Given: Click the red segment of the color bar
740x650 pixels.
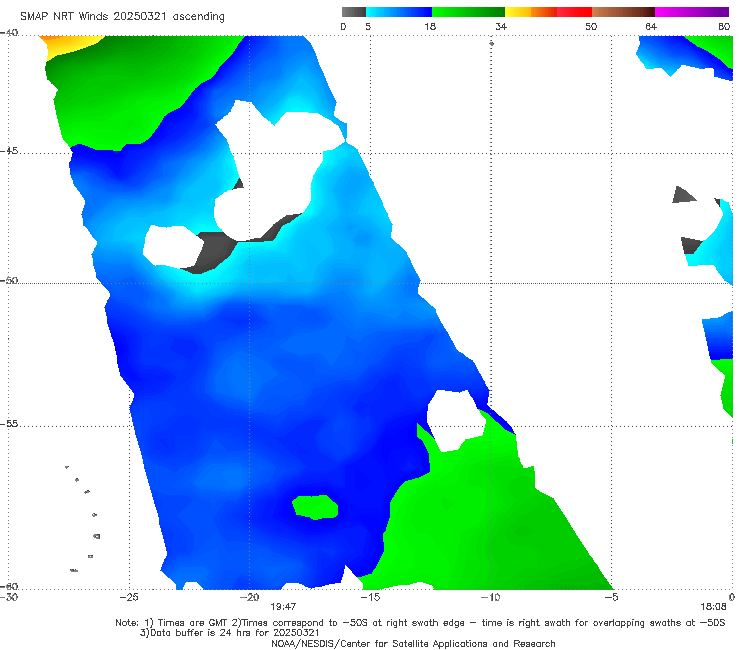Looking at the screenshot, I should pos(574,12).
